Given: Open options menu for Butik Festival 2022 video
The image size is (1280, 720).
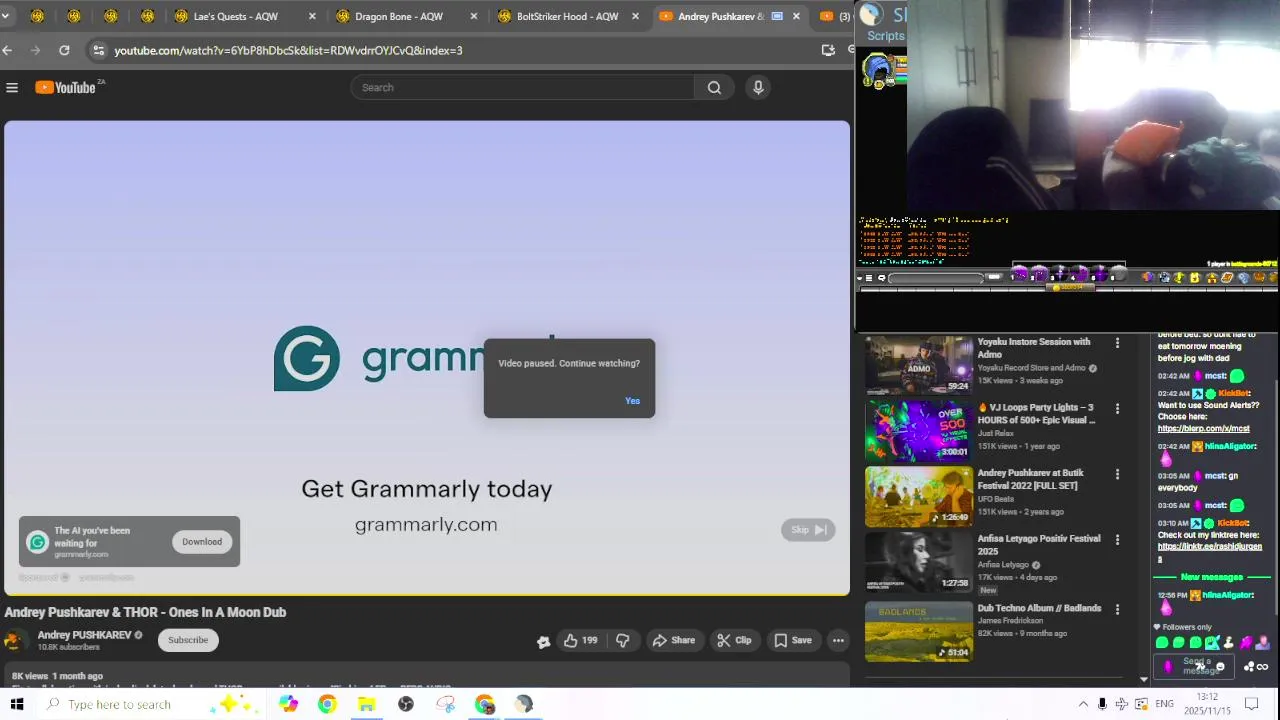Looking at the screenshot, I should [1117, 474].
